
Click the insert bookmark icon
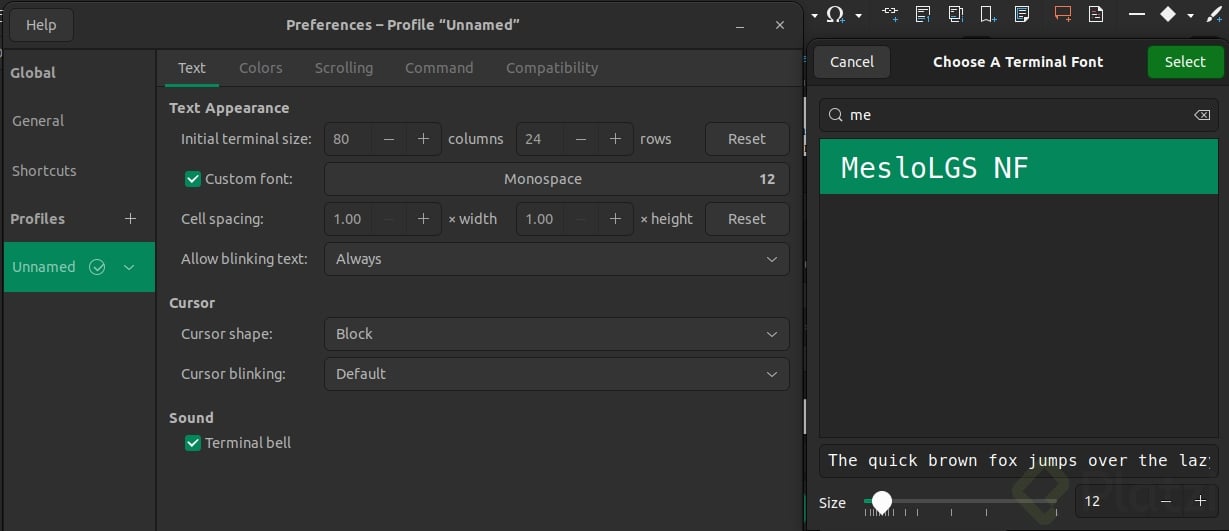(x=987, y=14)
